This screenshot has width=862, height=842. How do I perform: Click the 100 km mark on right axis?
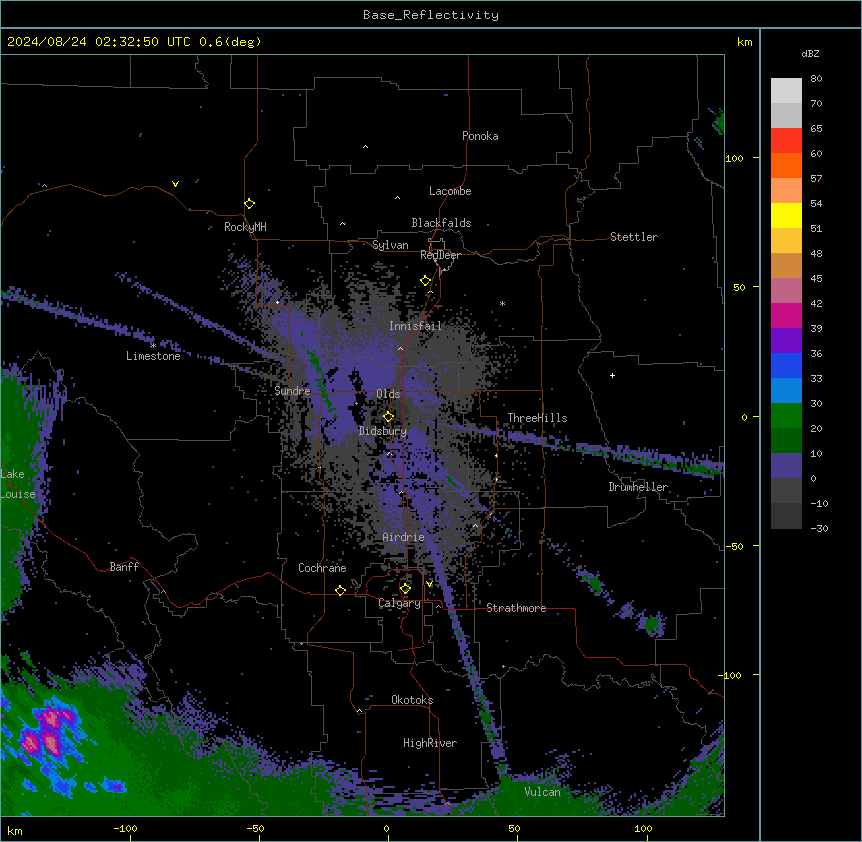point(734,158)
